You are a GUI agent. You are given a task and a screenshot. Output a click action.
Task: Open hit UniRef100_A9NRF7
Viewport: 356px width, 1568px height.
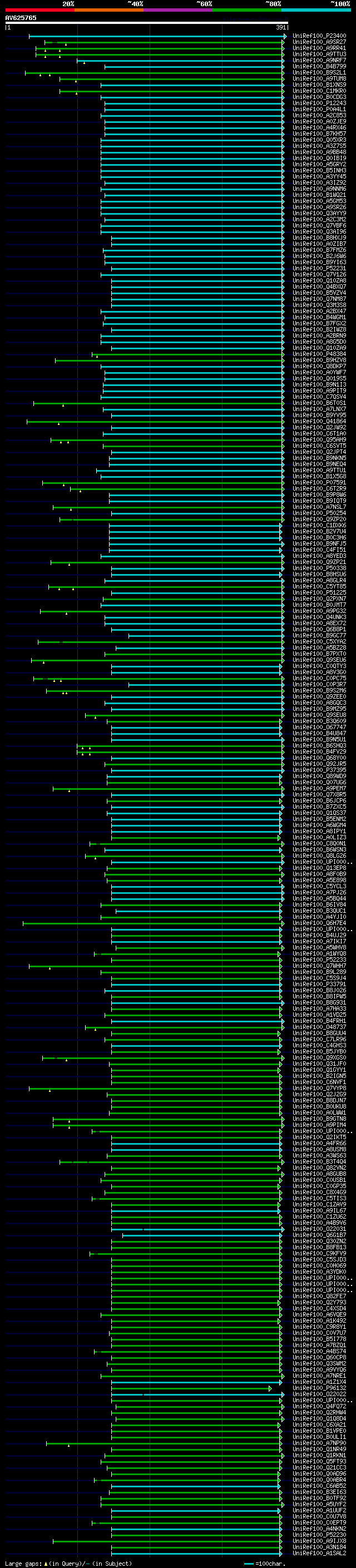319,61
